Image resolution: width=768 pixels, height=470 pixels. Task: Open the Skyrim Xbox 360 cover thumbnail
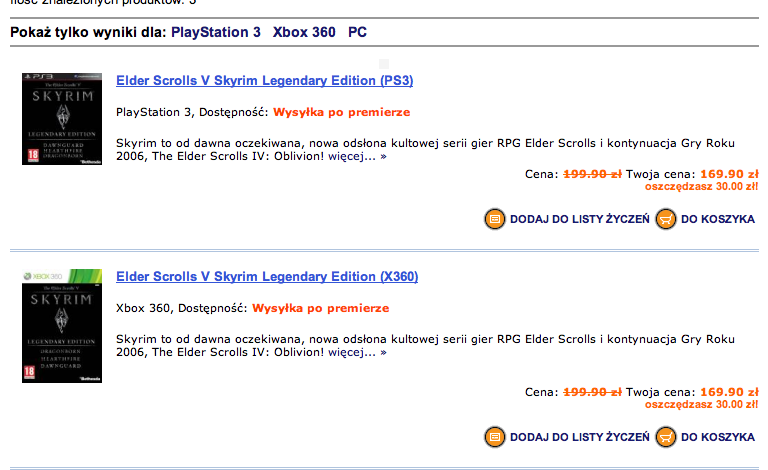62,326
